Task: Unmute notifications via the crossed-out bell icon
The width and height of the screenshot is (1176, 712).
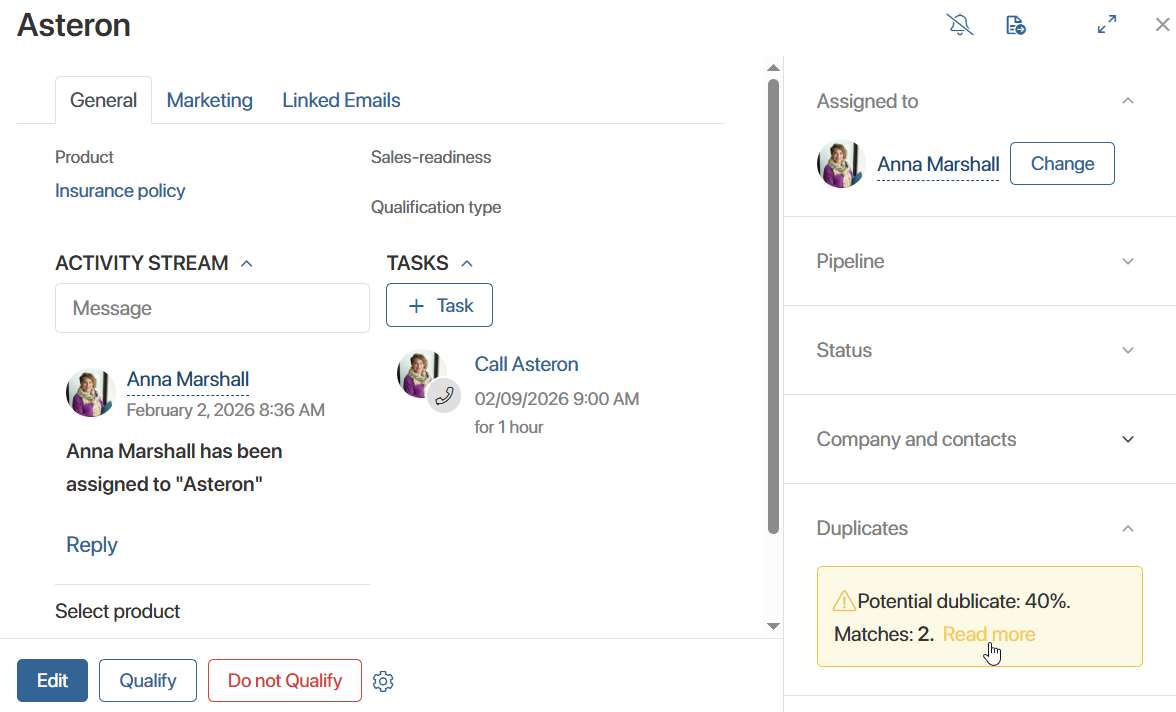Action: (x=960, y=24)
